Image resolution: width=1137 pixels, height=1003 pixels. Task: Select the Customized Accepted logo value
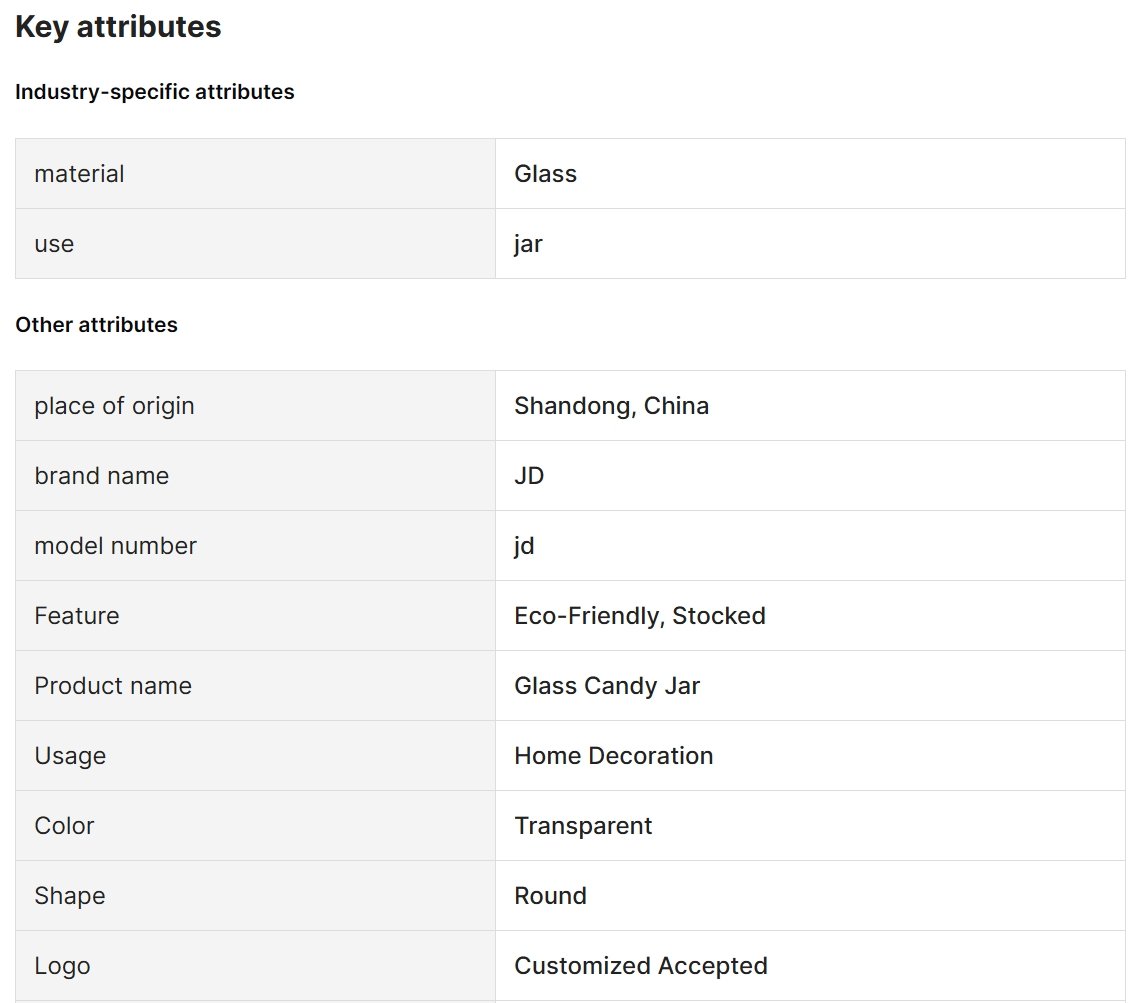click(x=640, y=966)
